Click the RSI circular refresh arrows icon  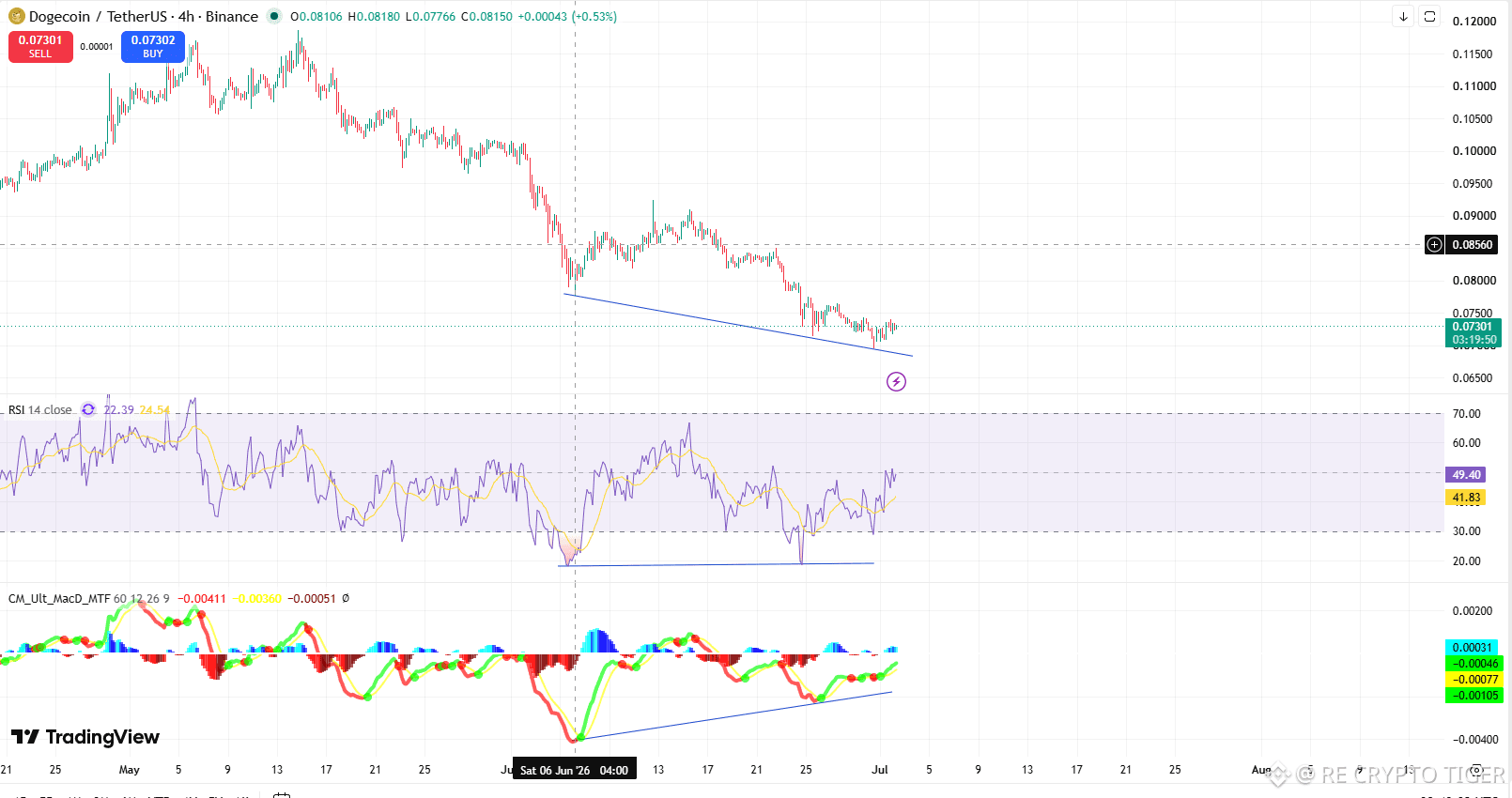88,409
